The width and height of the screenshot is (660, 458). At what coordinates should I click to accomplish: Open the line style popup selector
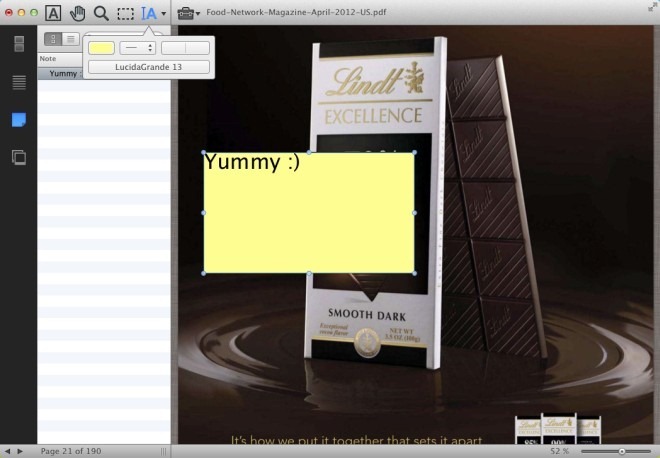pos(138,48)
